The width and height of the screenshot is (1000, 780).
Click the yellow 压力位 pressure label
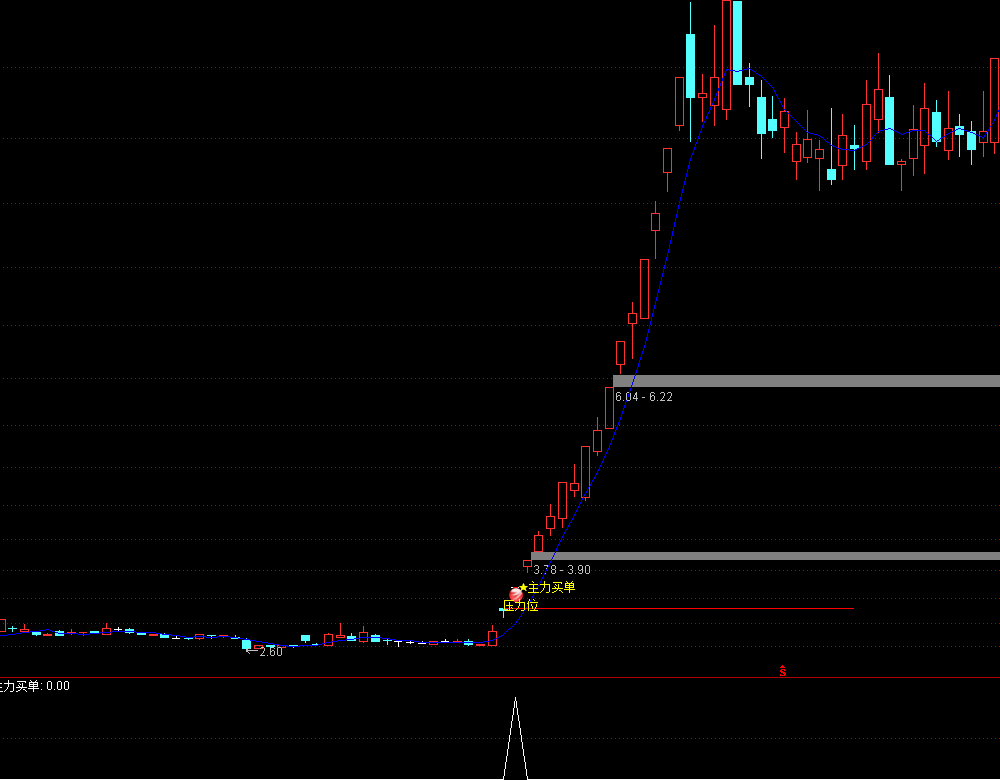coord(521,606)
